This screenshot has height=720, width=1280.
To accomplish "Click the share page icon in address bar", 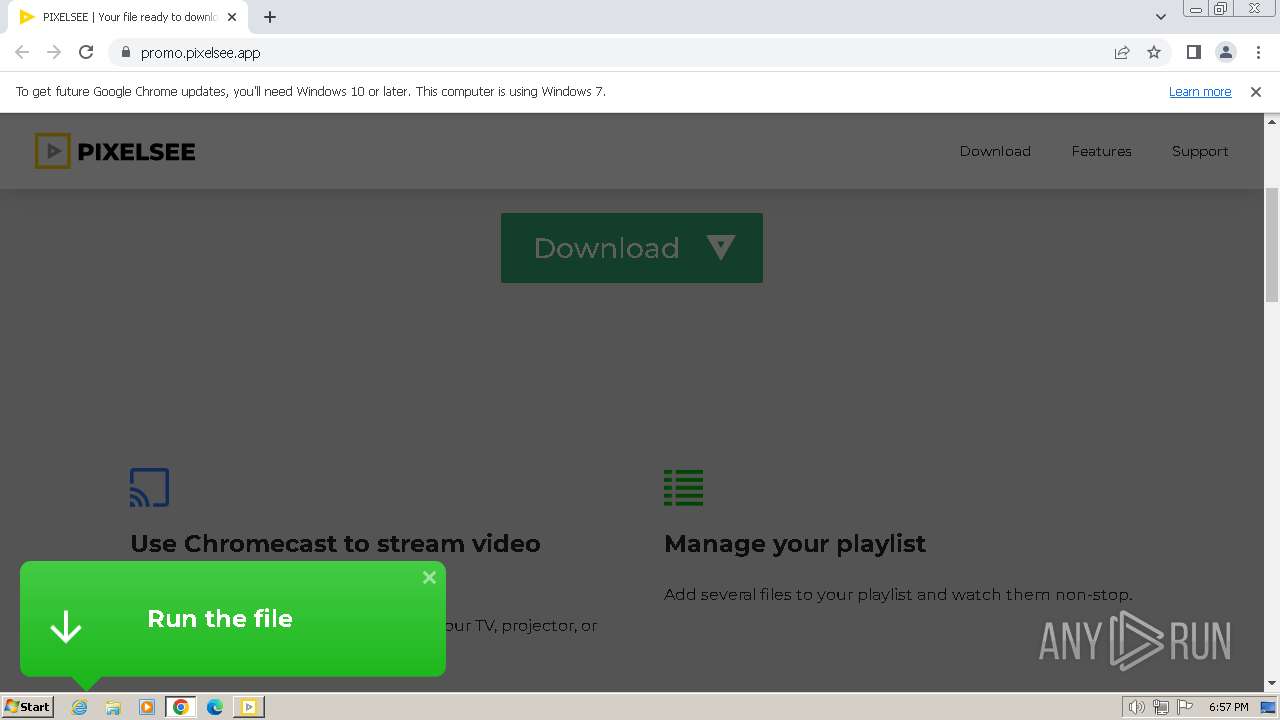I will (1122, 52).
